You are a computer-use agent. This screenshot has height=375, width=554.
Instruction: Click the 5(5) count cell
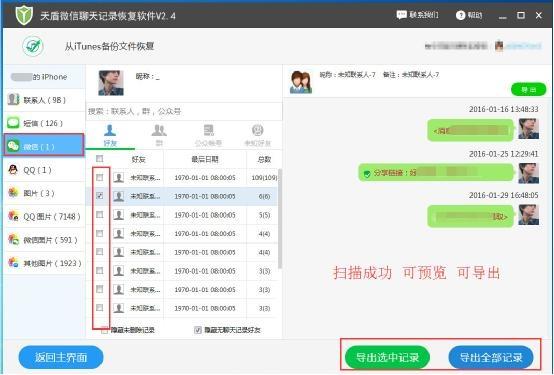[264, 215]
